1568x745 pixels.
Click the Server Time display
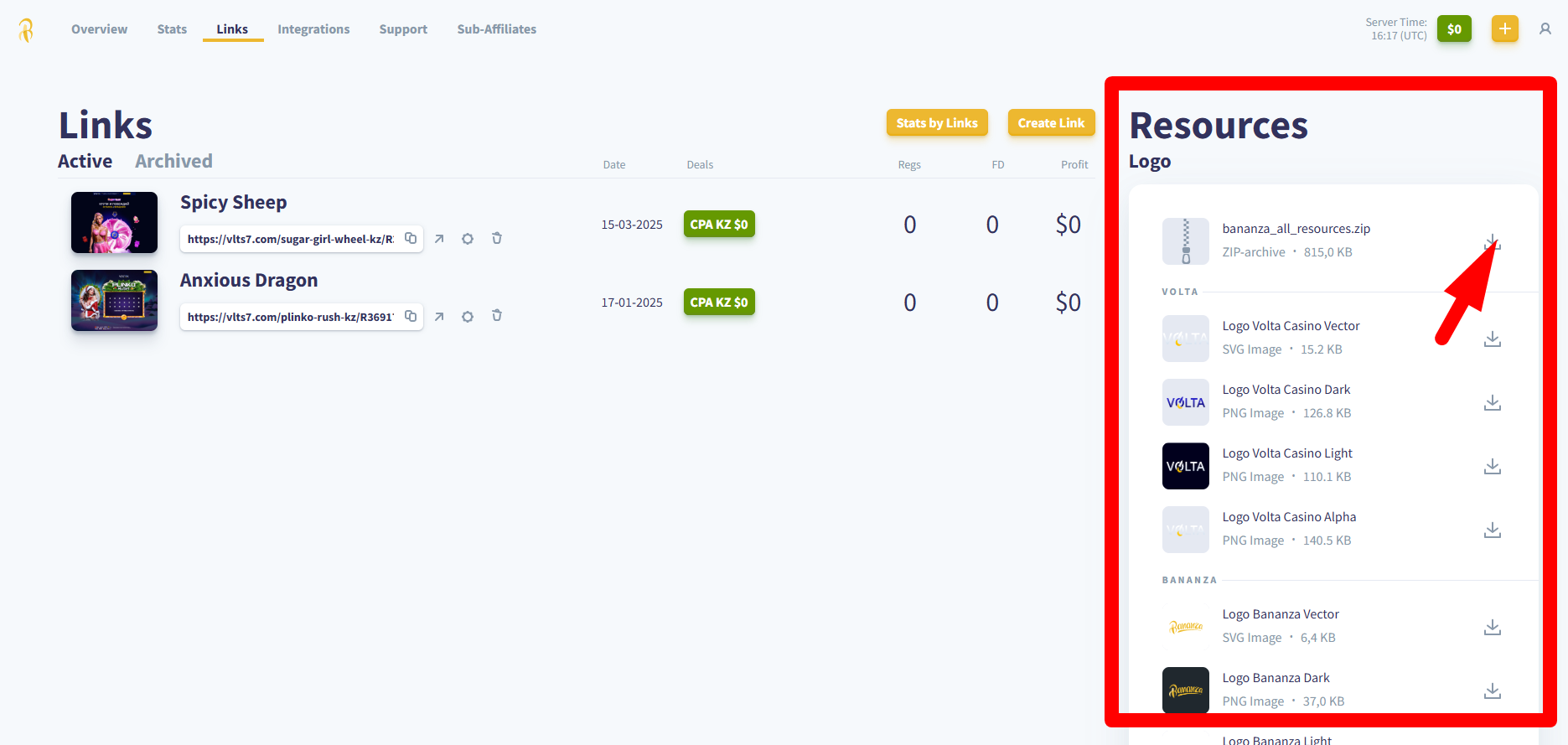[1396, 29]
